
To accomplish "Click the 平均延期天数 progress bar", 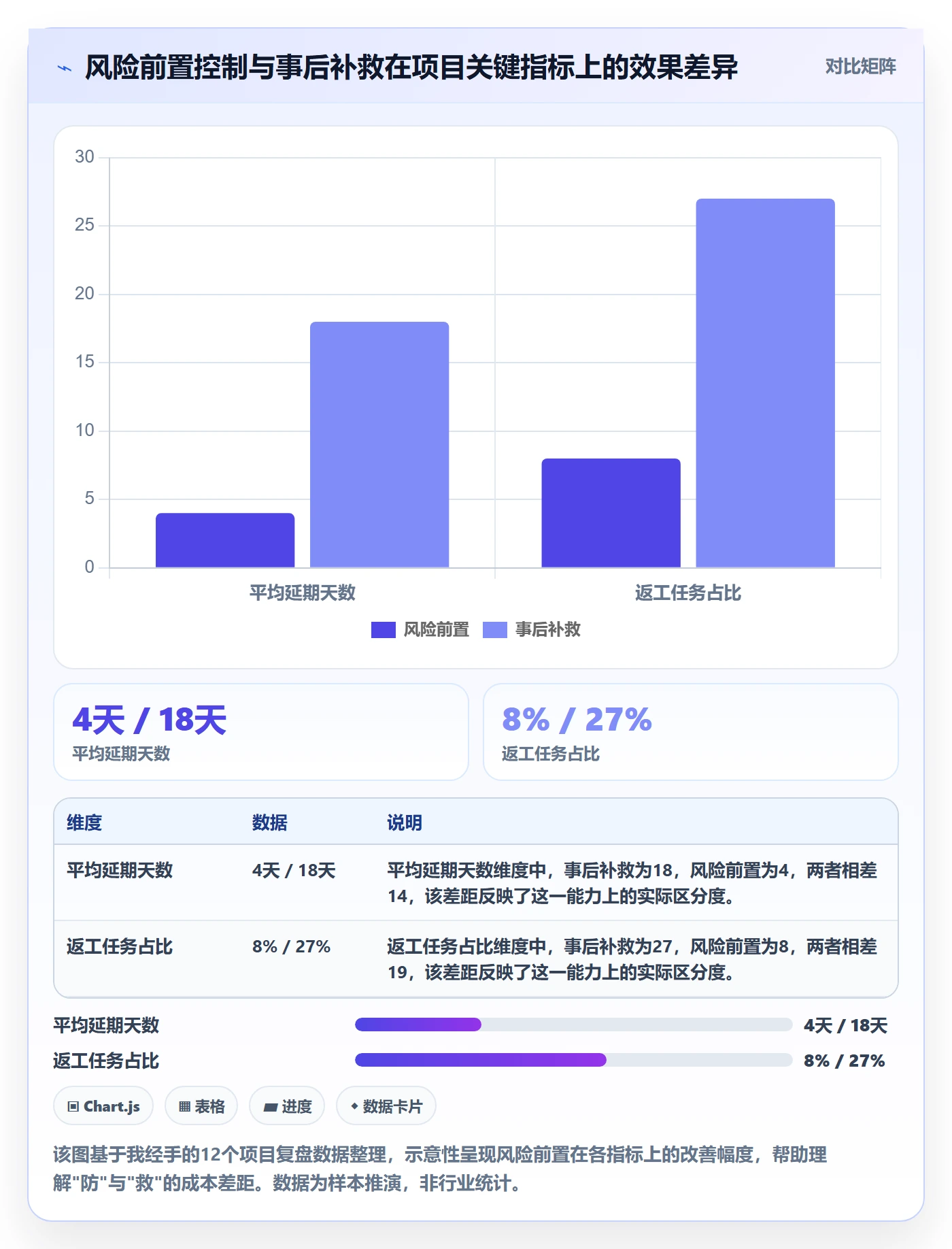I will click(x=573, y=1025).
